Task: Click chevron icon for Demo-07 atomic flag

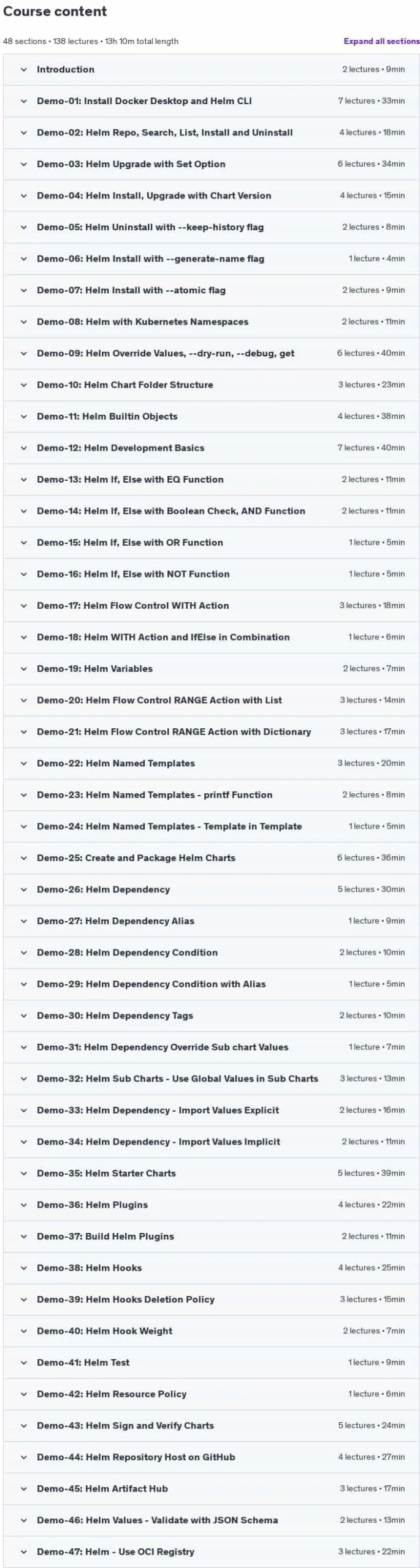Action: tap(24, 290)
